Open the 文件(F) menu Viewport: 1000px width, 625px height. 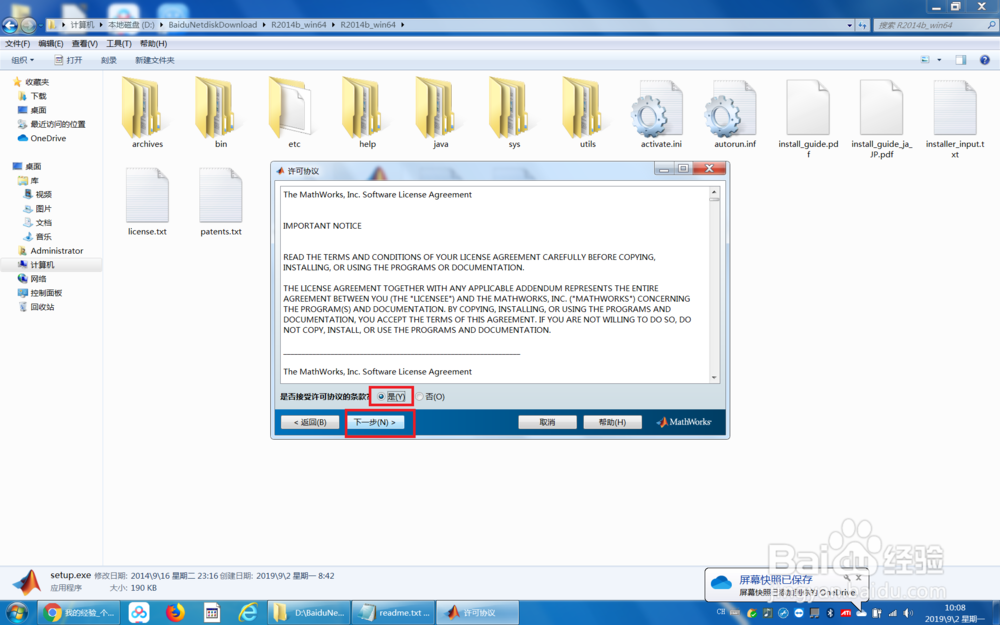(x=17, y=43)
